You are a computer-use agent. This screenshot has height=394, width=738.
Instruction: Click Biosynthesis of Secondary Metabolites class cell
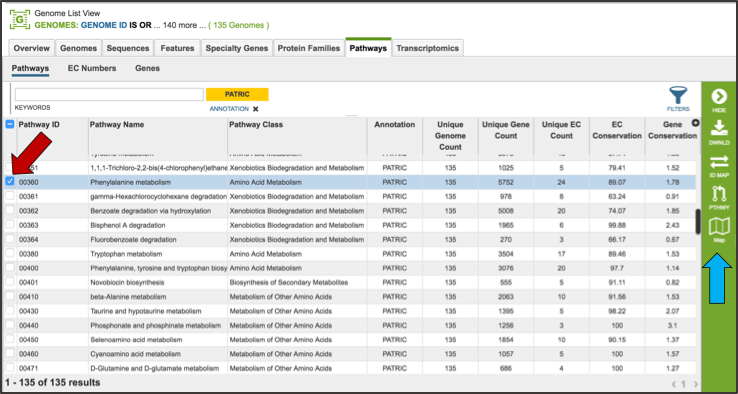[289, 283]
